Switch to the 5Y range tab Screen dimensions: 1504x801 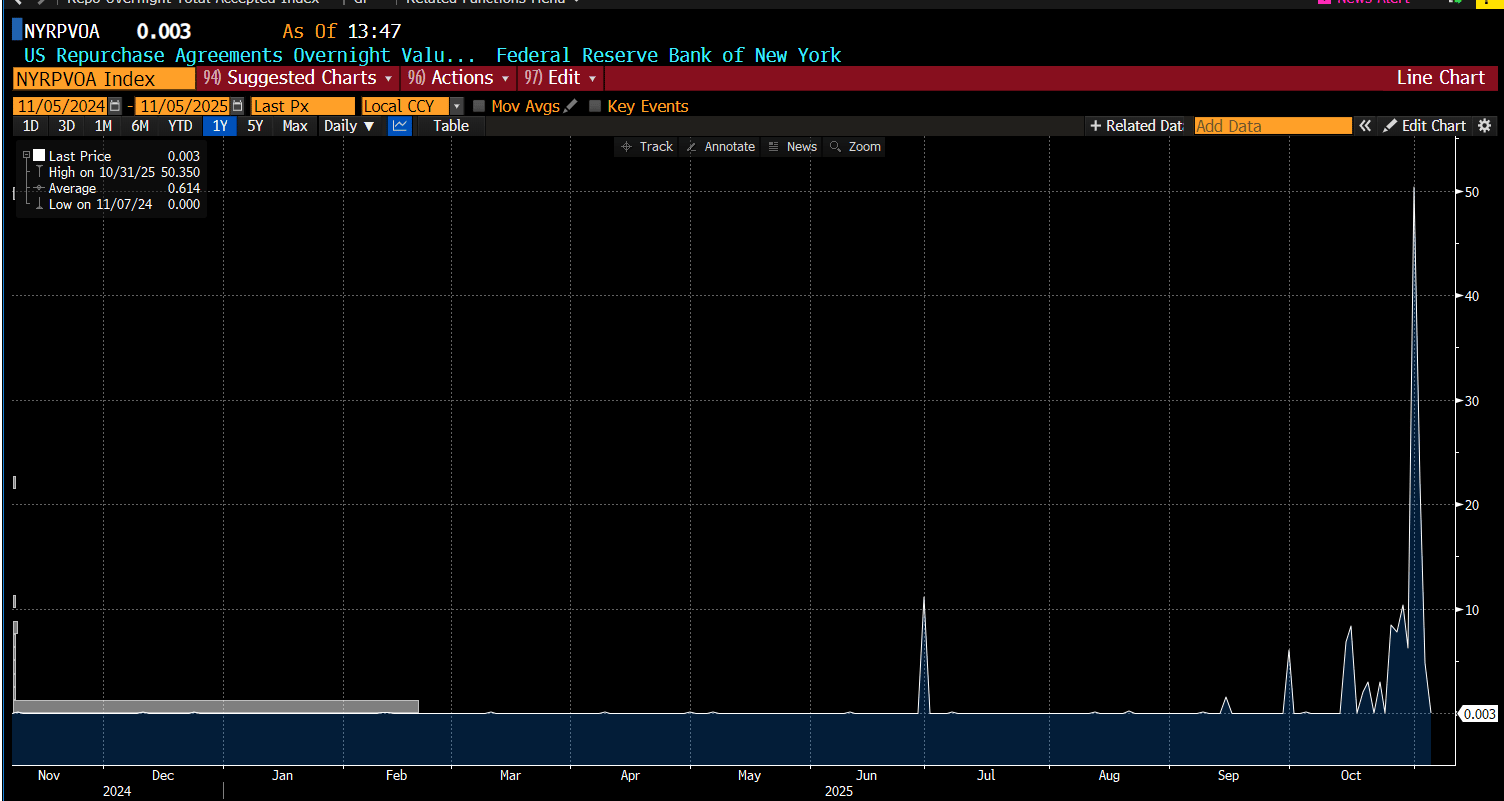tap(256, 126)
